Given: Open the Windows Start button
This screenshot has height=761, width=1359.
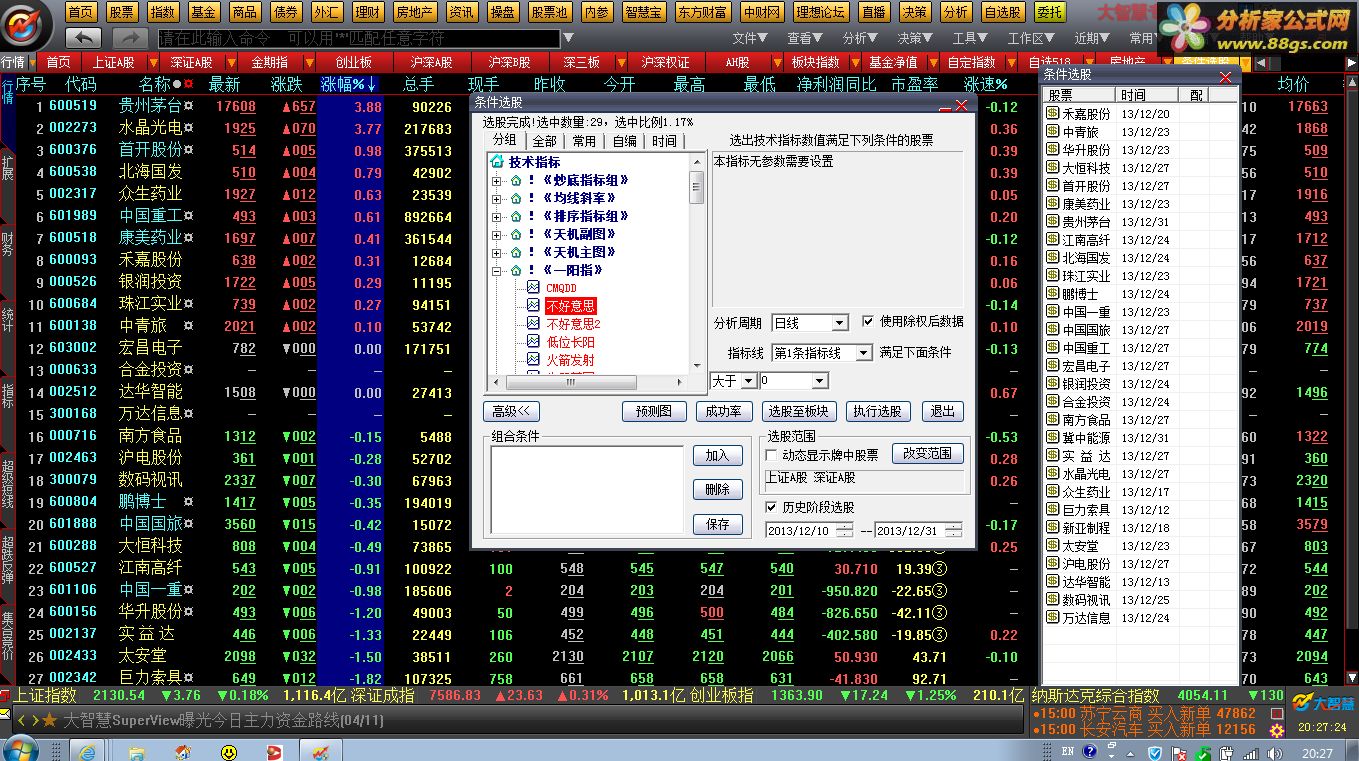Looking at the screenshot, I should point(21,750).
